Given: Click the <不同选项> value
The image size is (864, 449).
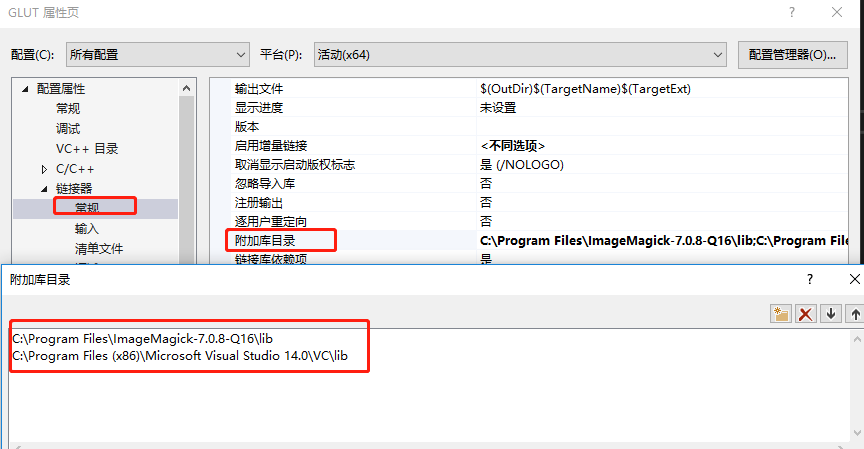Looking at the screenshot, I should pos(512,145).
